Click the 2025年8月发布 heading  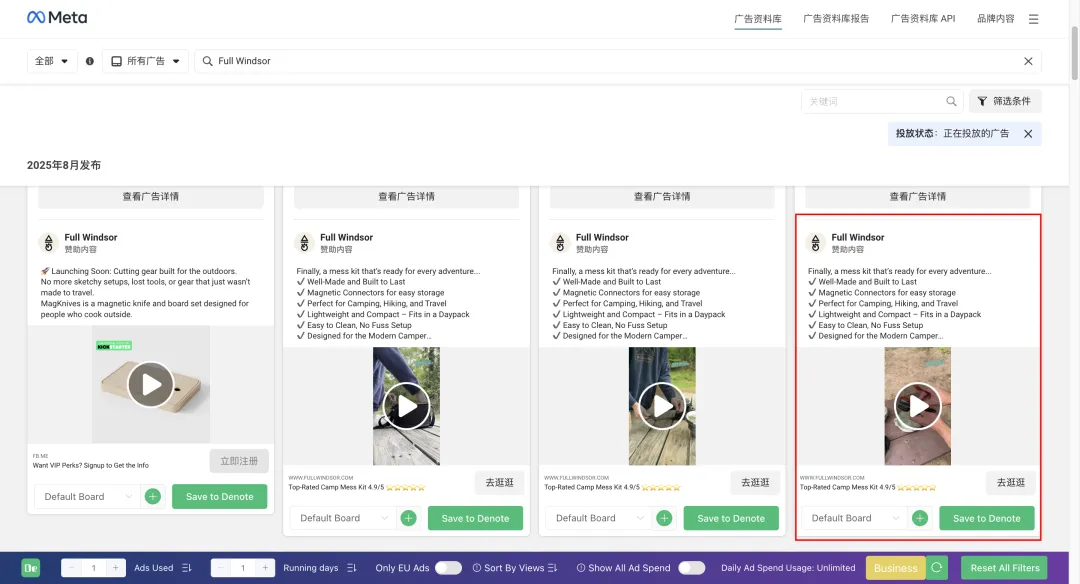(64, 165)
